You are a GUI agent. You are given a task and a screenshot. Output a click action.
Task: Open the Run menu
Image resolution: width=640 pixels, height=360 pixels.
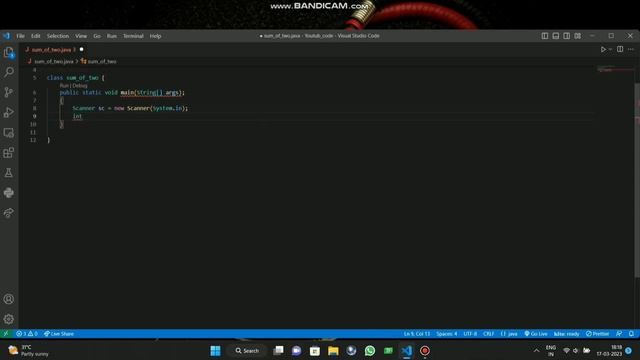111,36
